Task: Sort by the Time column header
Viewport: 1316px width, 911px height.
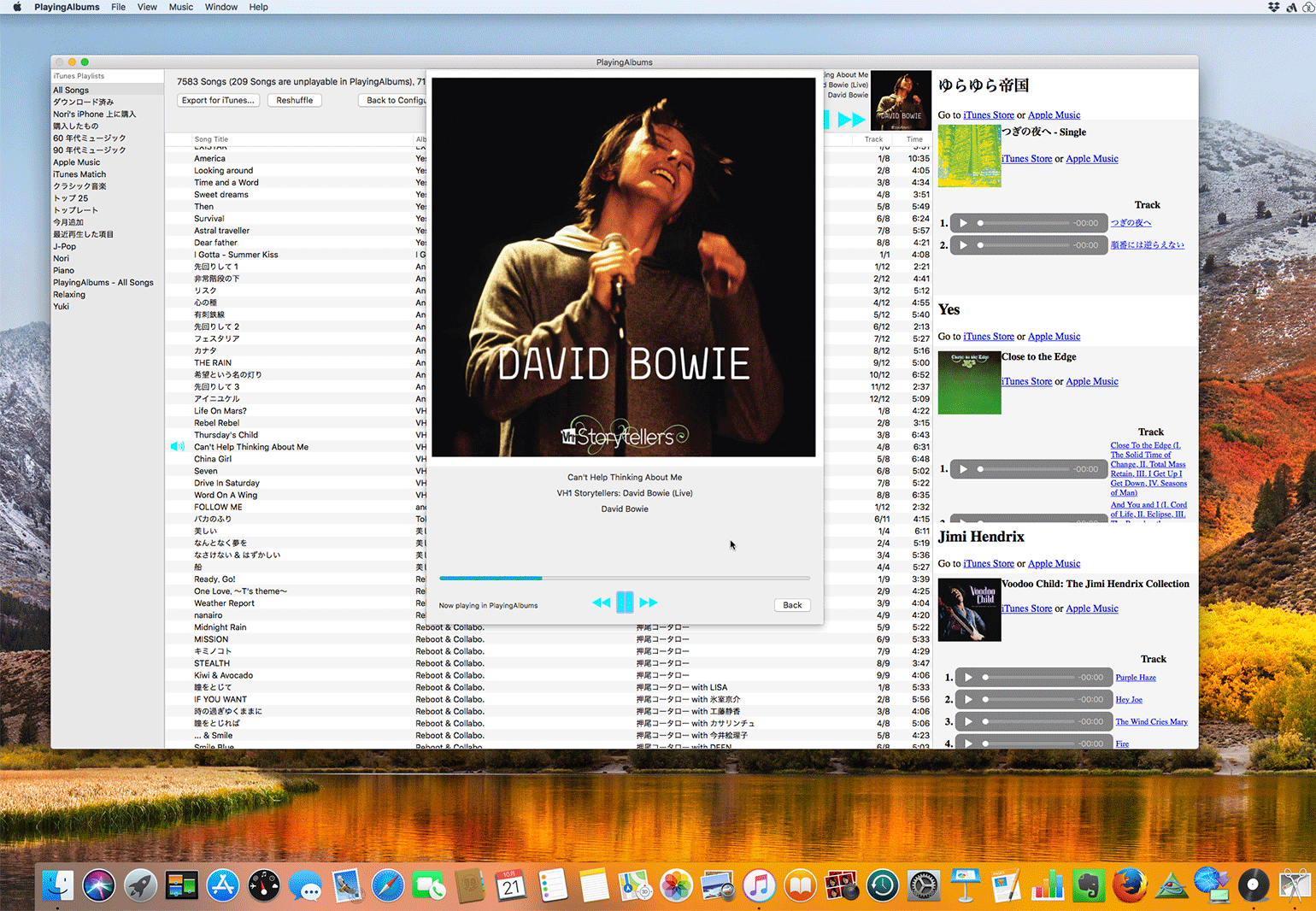Action: (914, 139)
